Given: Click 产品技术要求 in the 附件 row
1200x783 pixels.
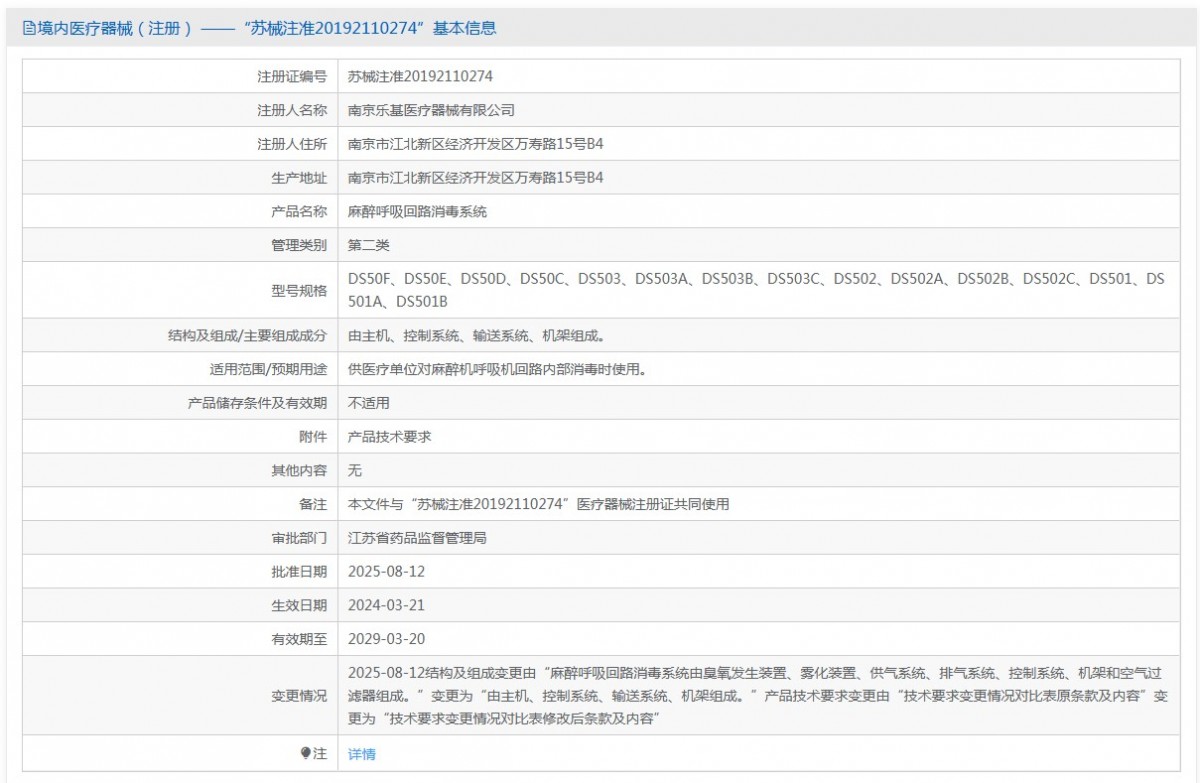Looking at the screenshot, I should [389, 437].
